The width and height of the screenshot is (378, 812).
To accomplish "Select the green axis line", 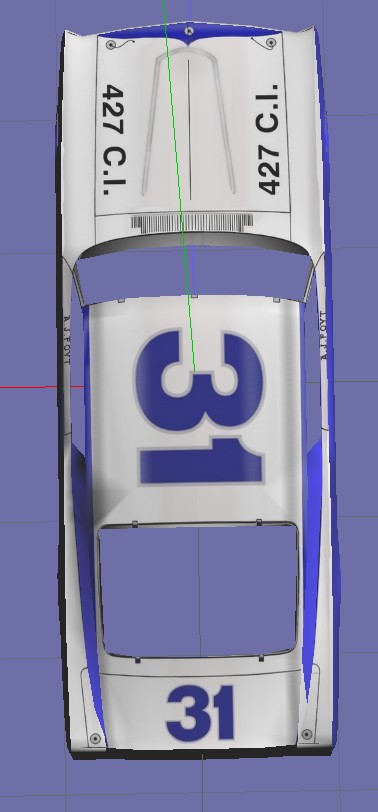I will pyautogui.click(x=179, y=186).
